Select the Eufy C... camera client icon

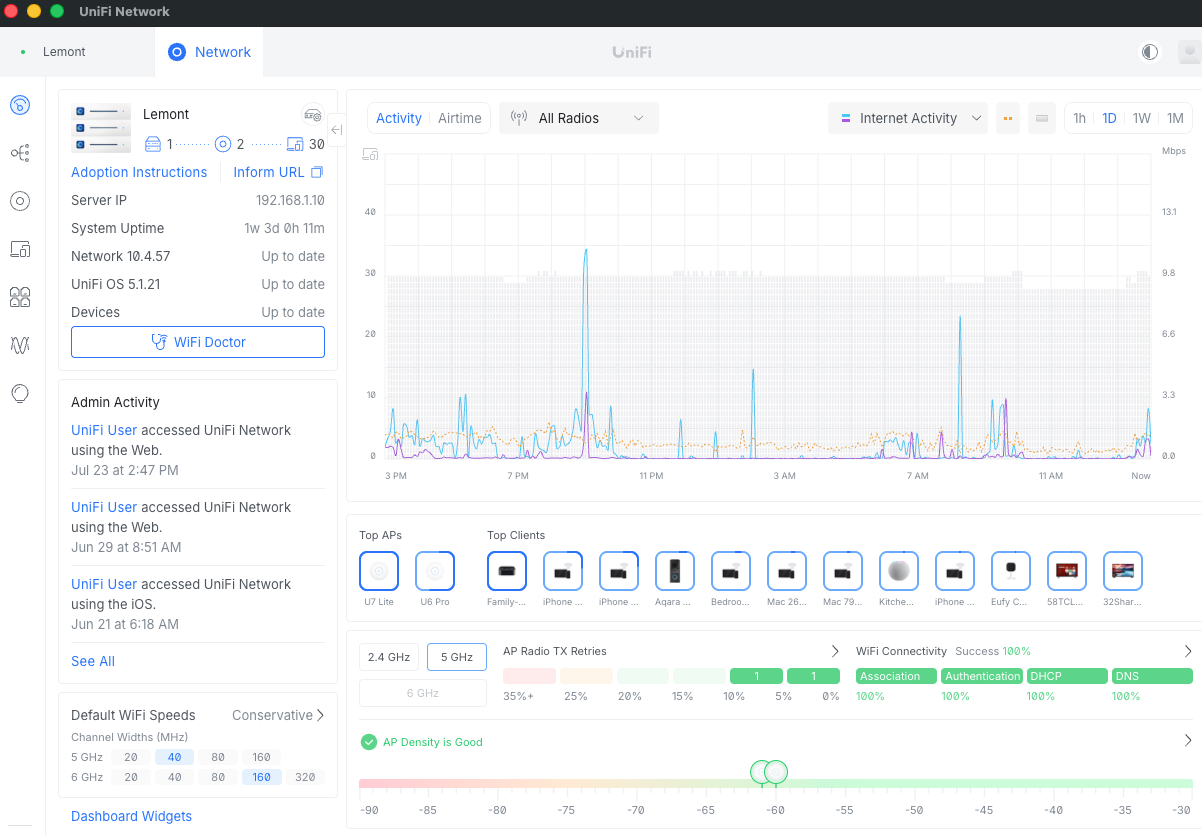(x=1011, y=571)
